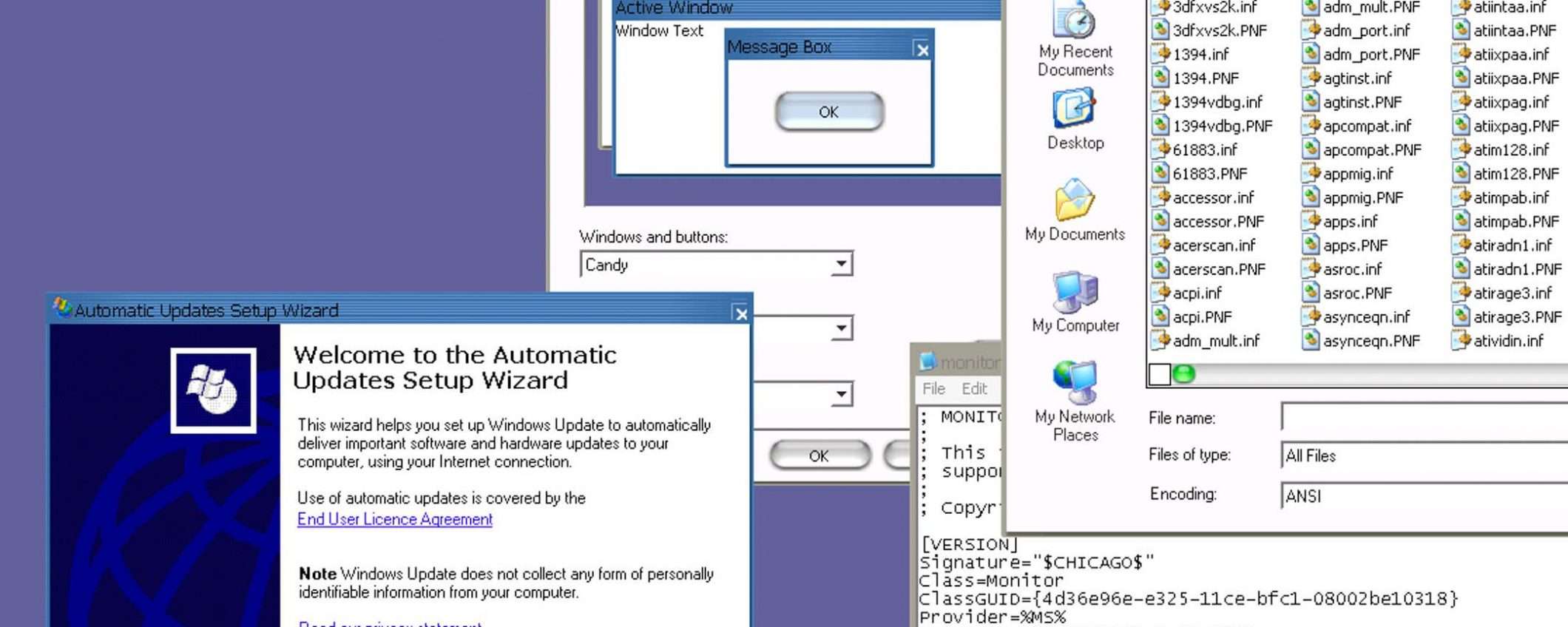The width and height of the screenshot is (1568, 627).
Task: Click the file icon beside 1394vdbg.PNF
Action: (1160, 126)
